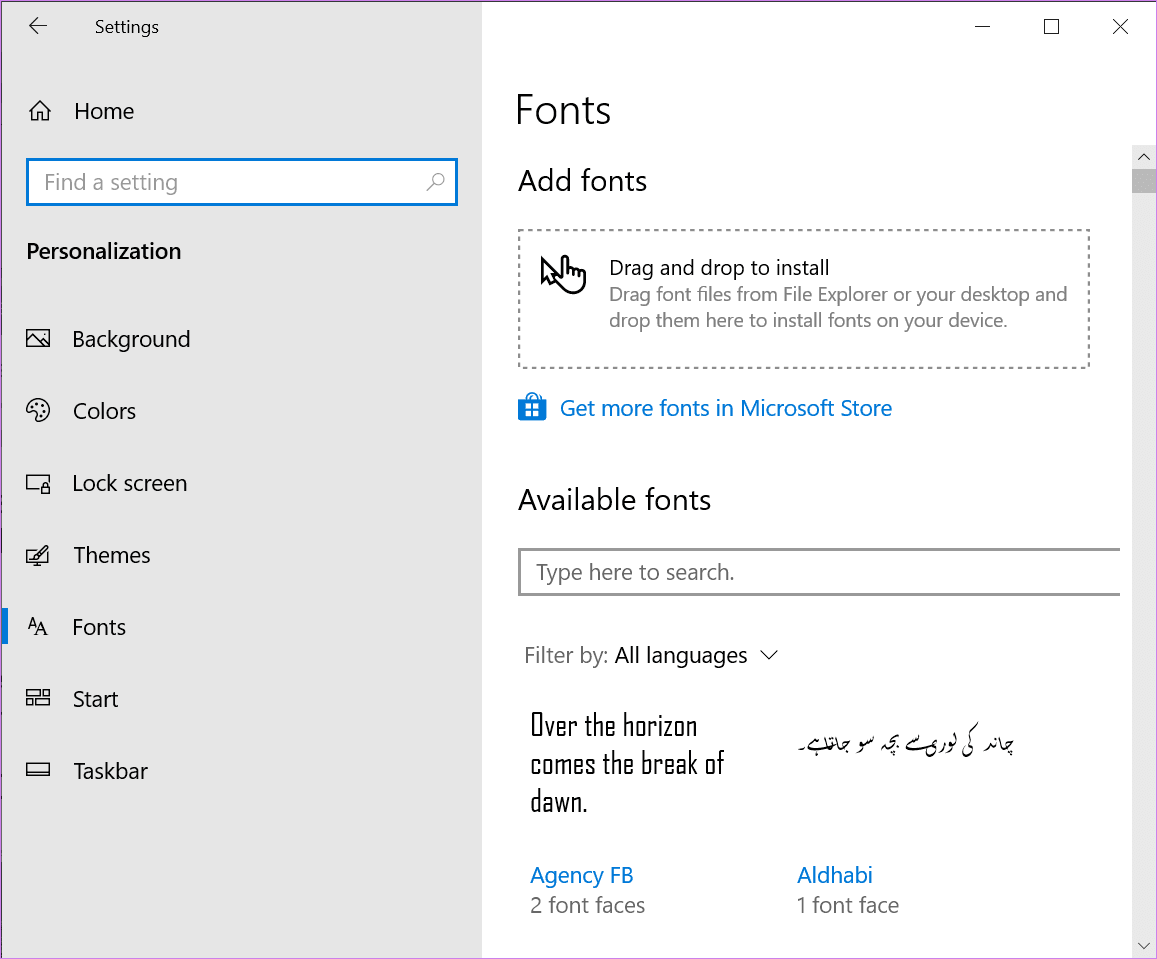Click Get more fonts in Microsoft Store link
This screenshot has width=1157, height=959.
click(726, 408)
